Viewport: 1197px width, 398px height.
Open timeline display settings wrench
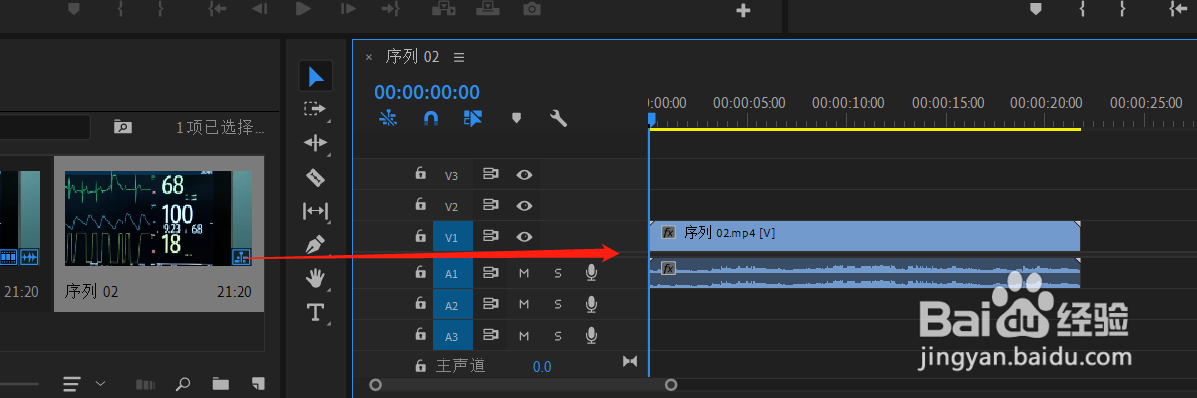(558, 118)
